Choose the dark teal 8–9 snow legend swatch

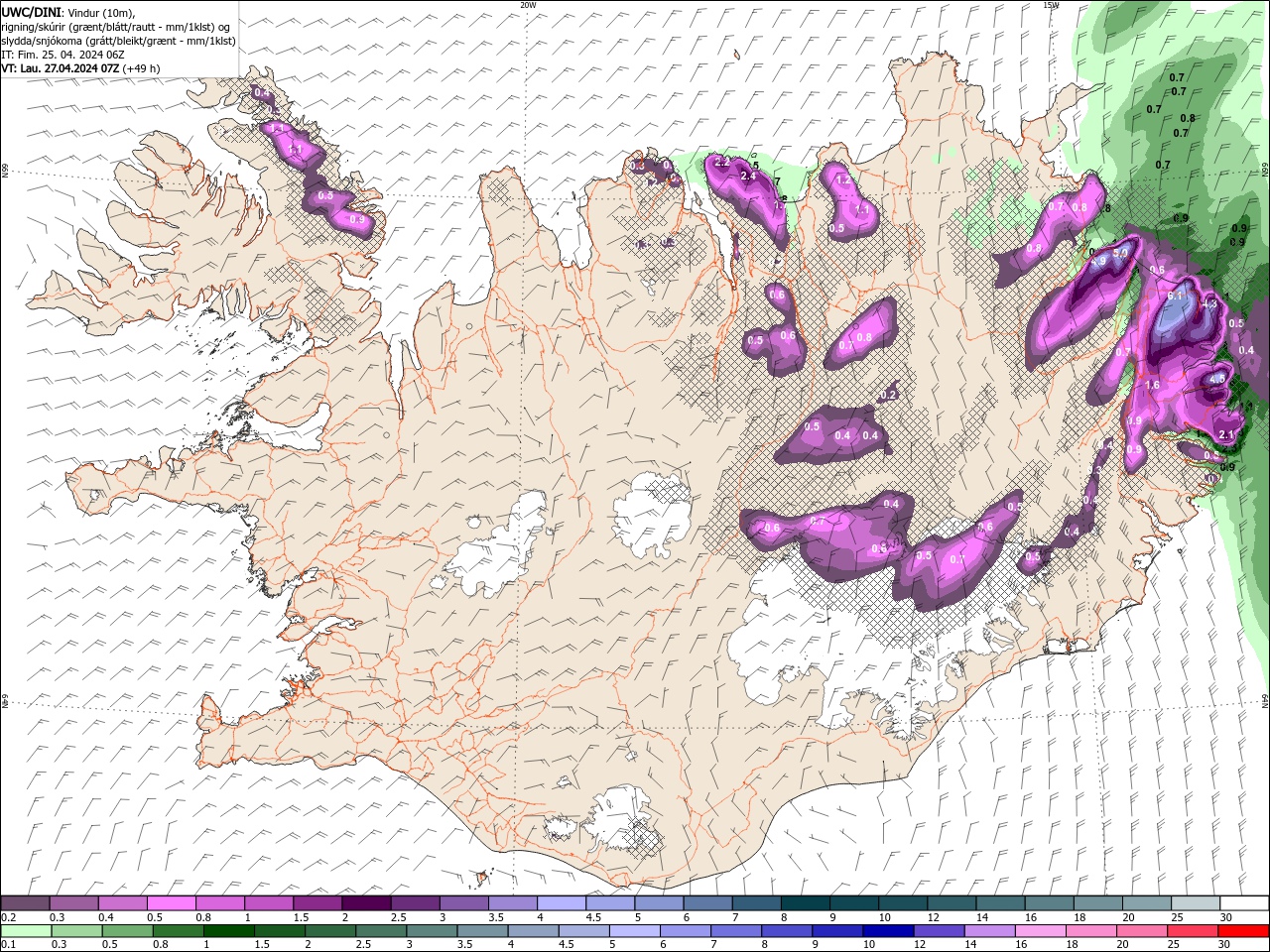[804, 903]
